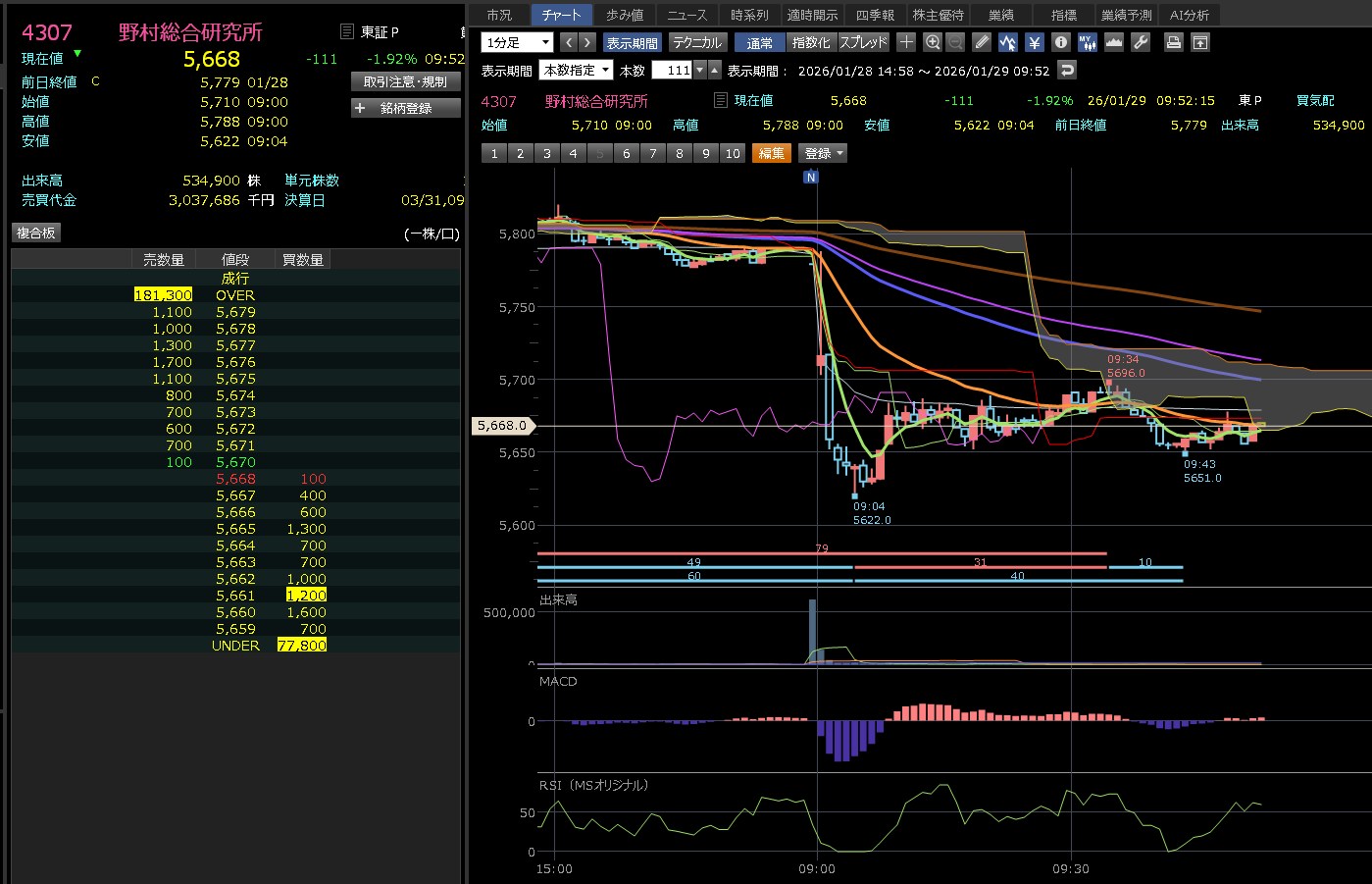Open chart settings with the wrench icon
This screenshot has width=1372, height=884.
[x=1140, y=42]
